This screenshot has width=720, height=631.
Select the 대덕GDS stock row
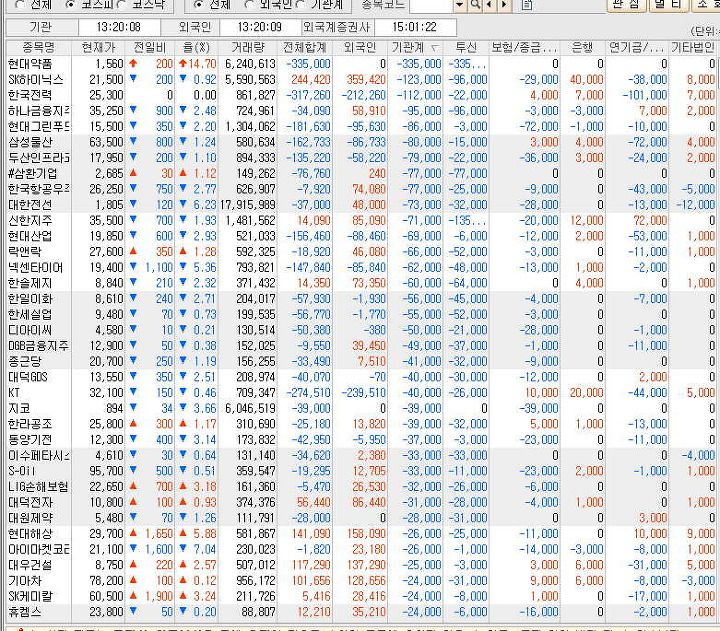[360, 377]
